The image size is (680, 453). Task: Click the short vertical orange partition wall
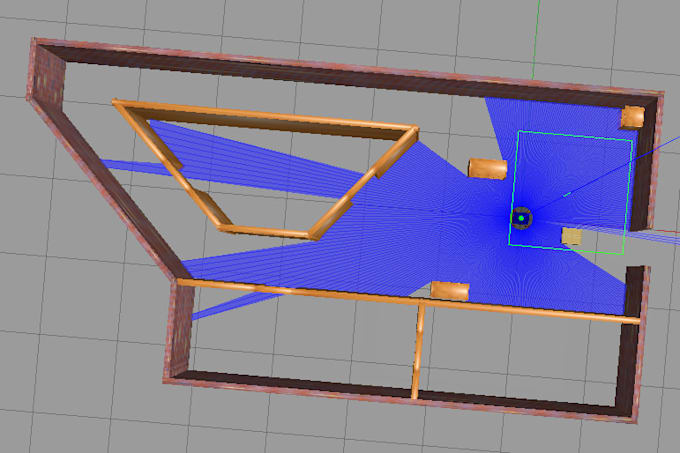(418, 350)
